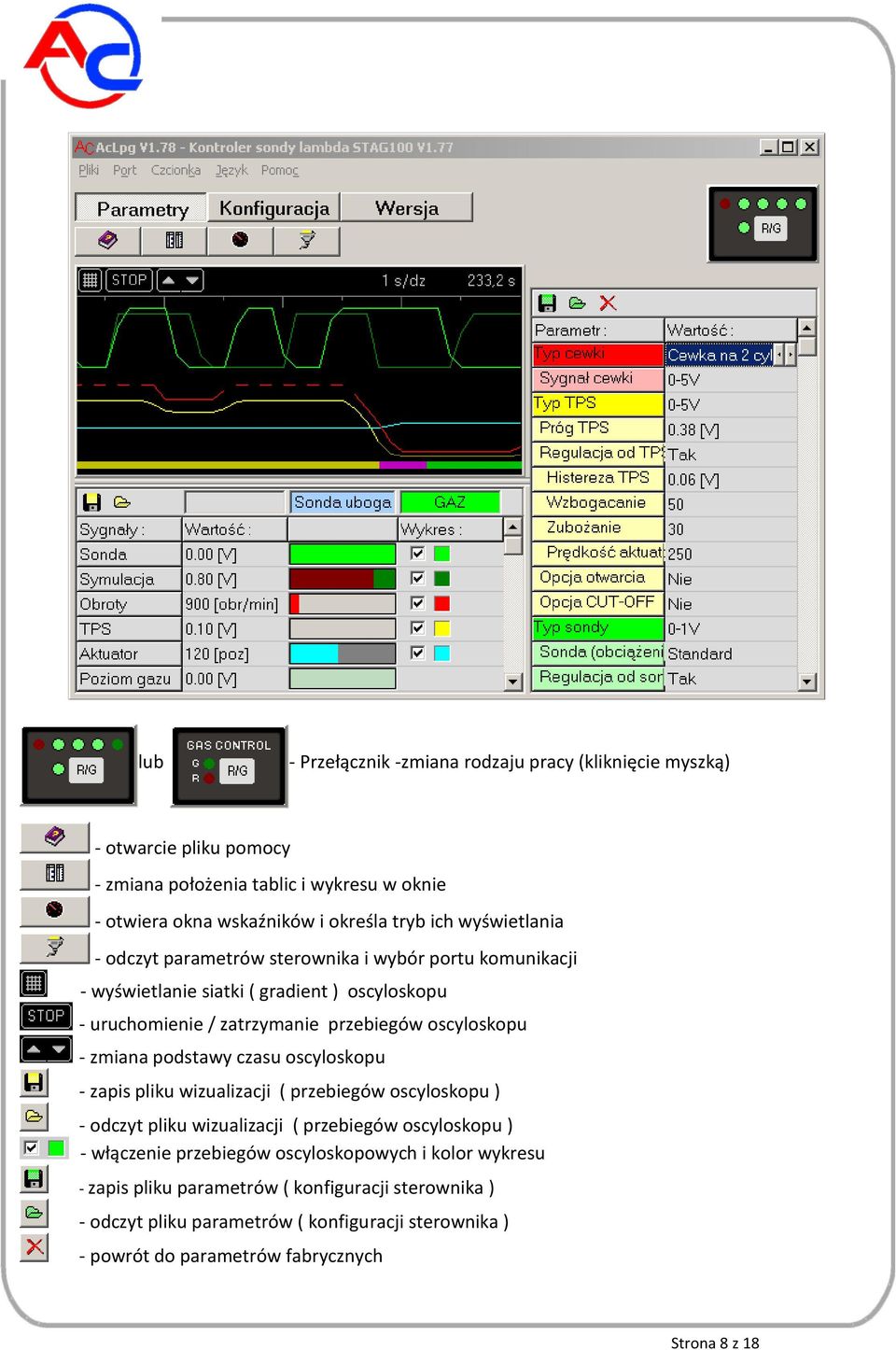Screen dimensions: 896x1350
Task: Click the legend red X factory reset icon
Action: point(35,1246)
